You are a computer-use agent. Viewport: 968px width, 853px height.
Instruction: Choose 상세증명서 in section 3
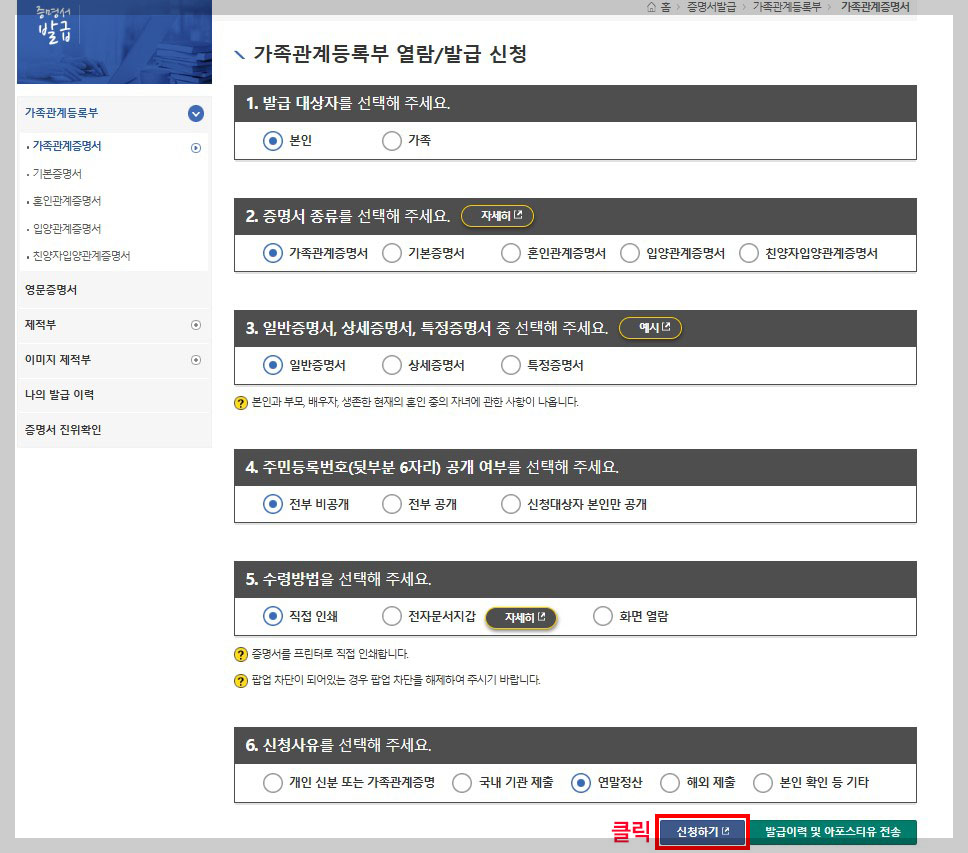tap(391, 365)
